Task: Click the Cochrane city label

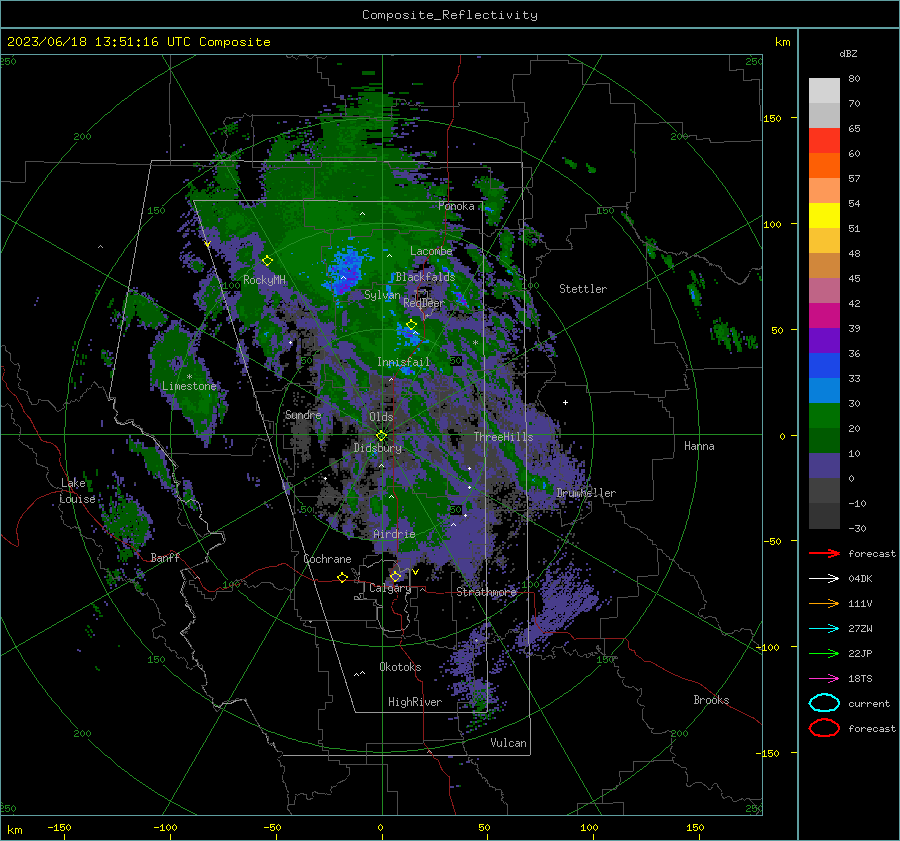Action: pos(327,559)
